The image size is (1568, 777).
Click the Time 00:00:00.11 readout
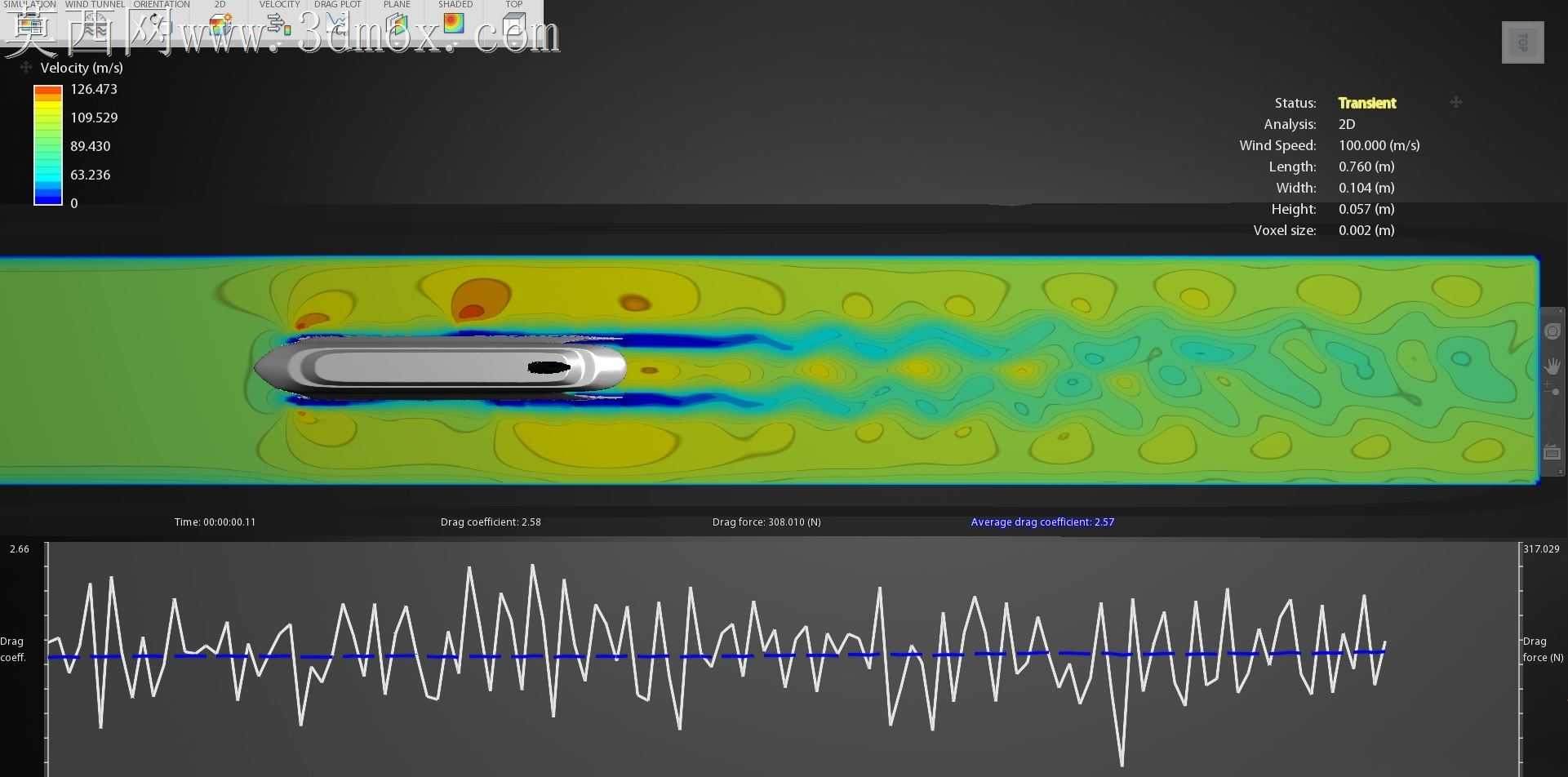215,522
